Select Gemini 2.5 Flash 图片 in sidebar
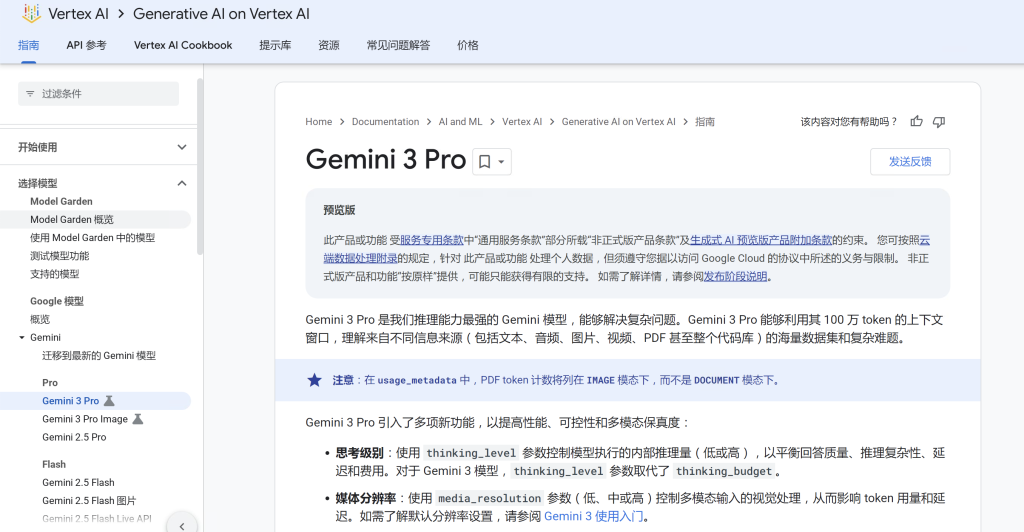Screen dimensions: 1024x532 point(89,501)
